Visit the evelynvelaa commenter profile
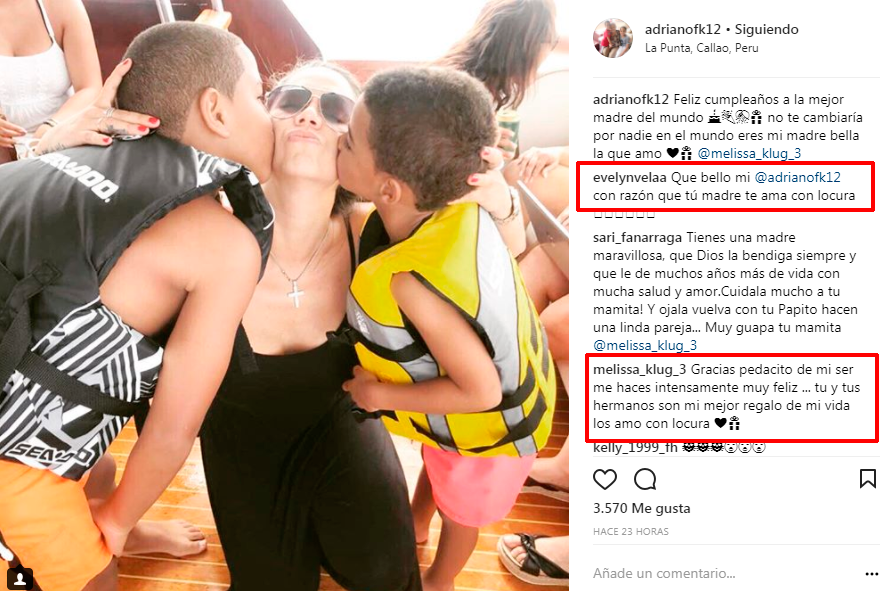This screenshot has width=887, height=591. 630,178
